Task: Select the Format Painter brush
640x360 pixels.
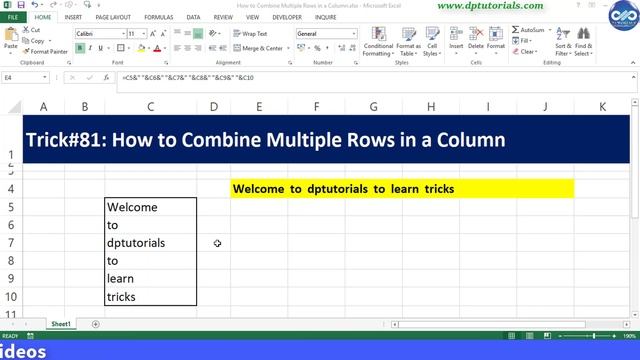Action: click(26, 51)
